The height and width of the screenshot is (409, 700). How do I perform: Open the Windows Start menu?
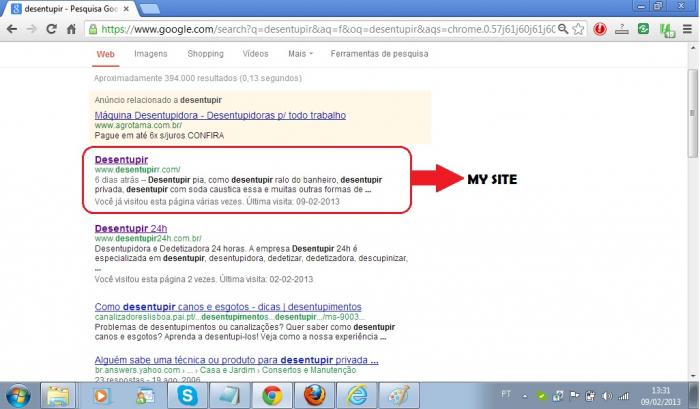pos(18,396)
